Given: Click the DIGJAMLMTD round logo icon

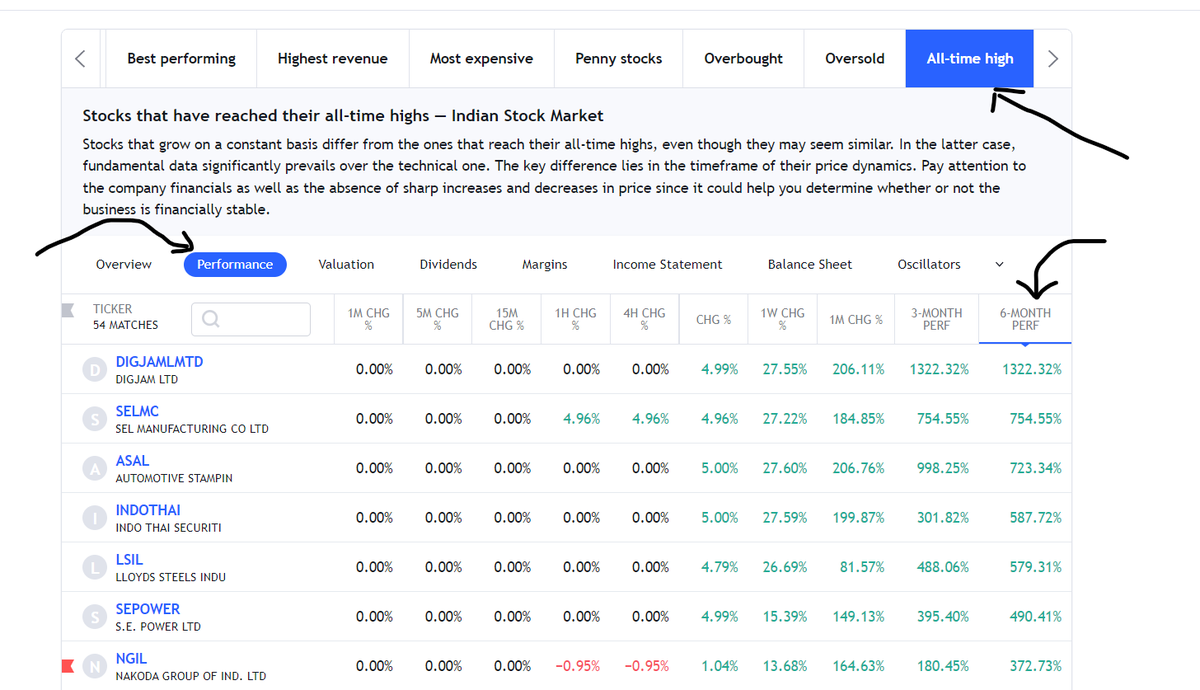Looking at the screenshot, I should click(x=94, y=370).
